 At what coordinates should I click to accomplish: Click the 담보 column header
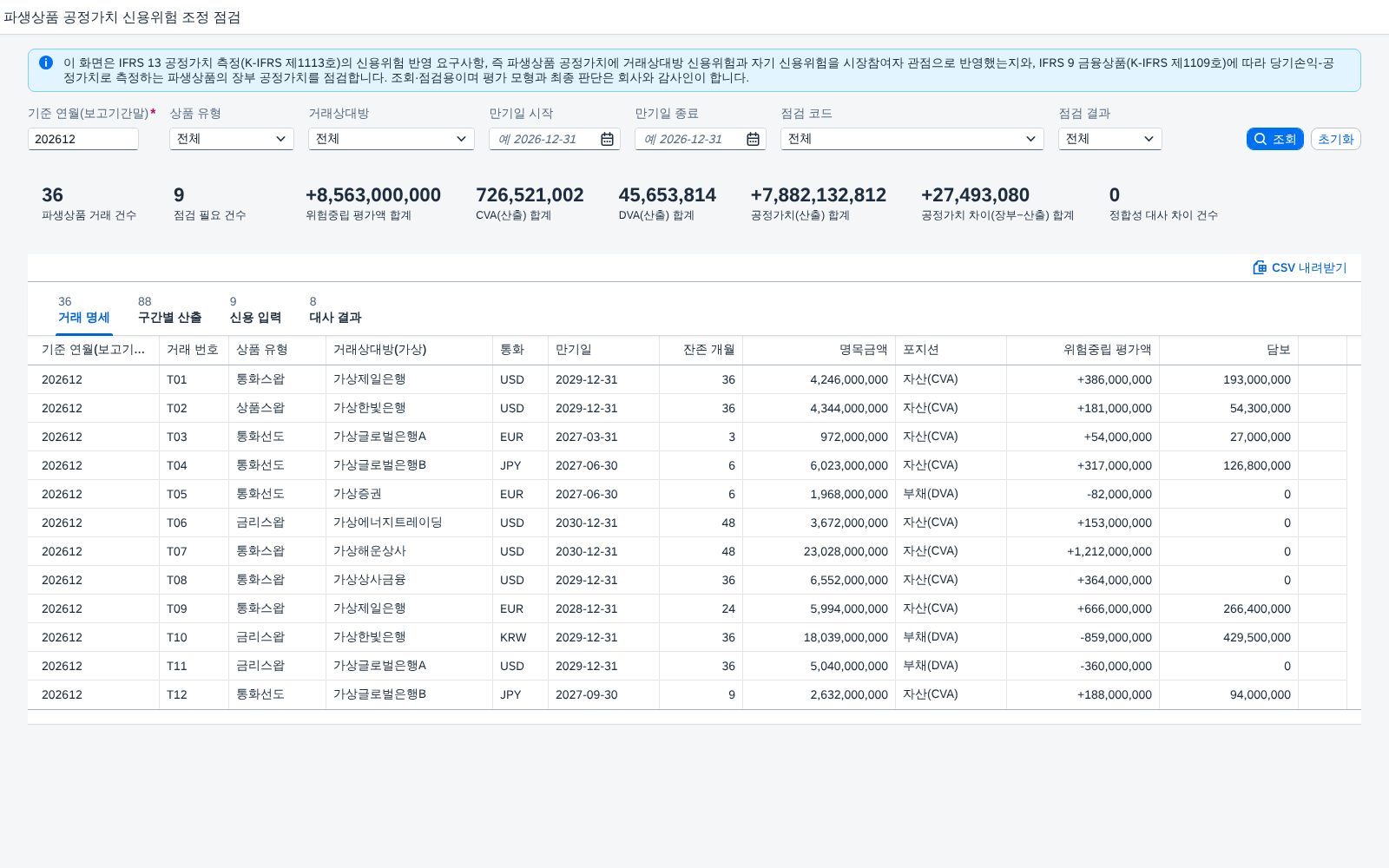pos(1228,350)
